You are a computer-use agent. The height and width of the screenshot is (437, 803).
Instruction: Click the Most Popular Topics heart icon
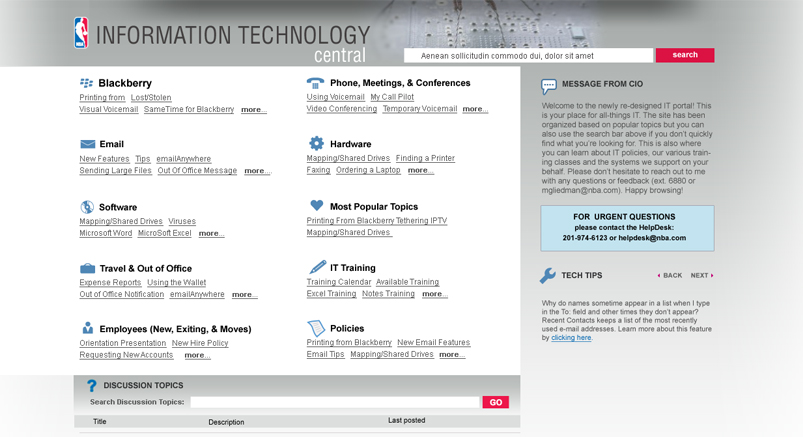[x=316, y=206]
